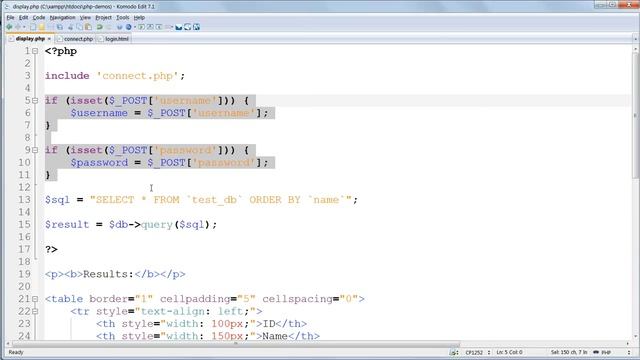Click the Pause macro recording icon
Image resolution: width=640 pixels, height=360 pixels.
click(150, 27)
